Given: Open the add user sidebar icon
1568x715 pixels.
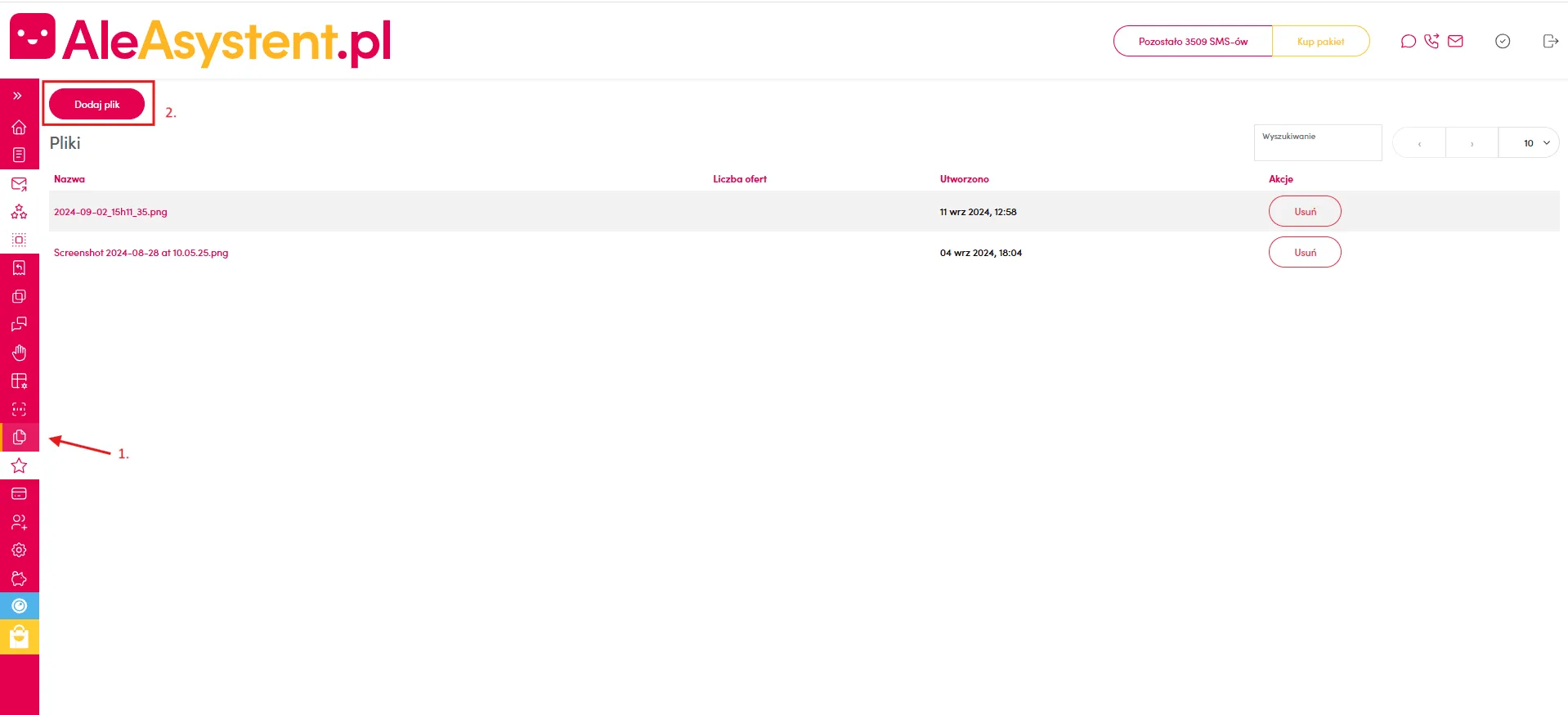Looking at the screenshot, I should pyautogui.click(x=19, y=522).
